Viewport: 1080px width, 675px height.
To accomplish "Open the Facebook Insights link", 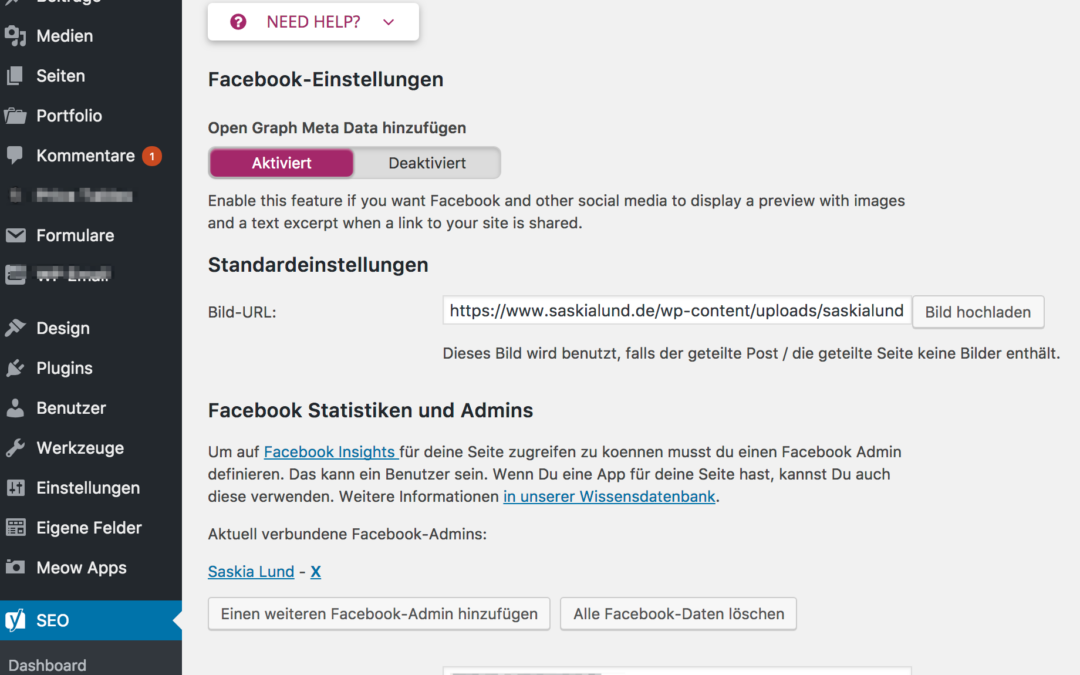I will pos(330,452).
